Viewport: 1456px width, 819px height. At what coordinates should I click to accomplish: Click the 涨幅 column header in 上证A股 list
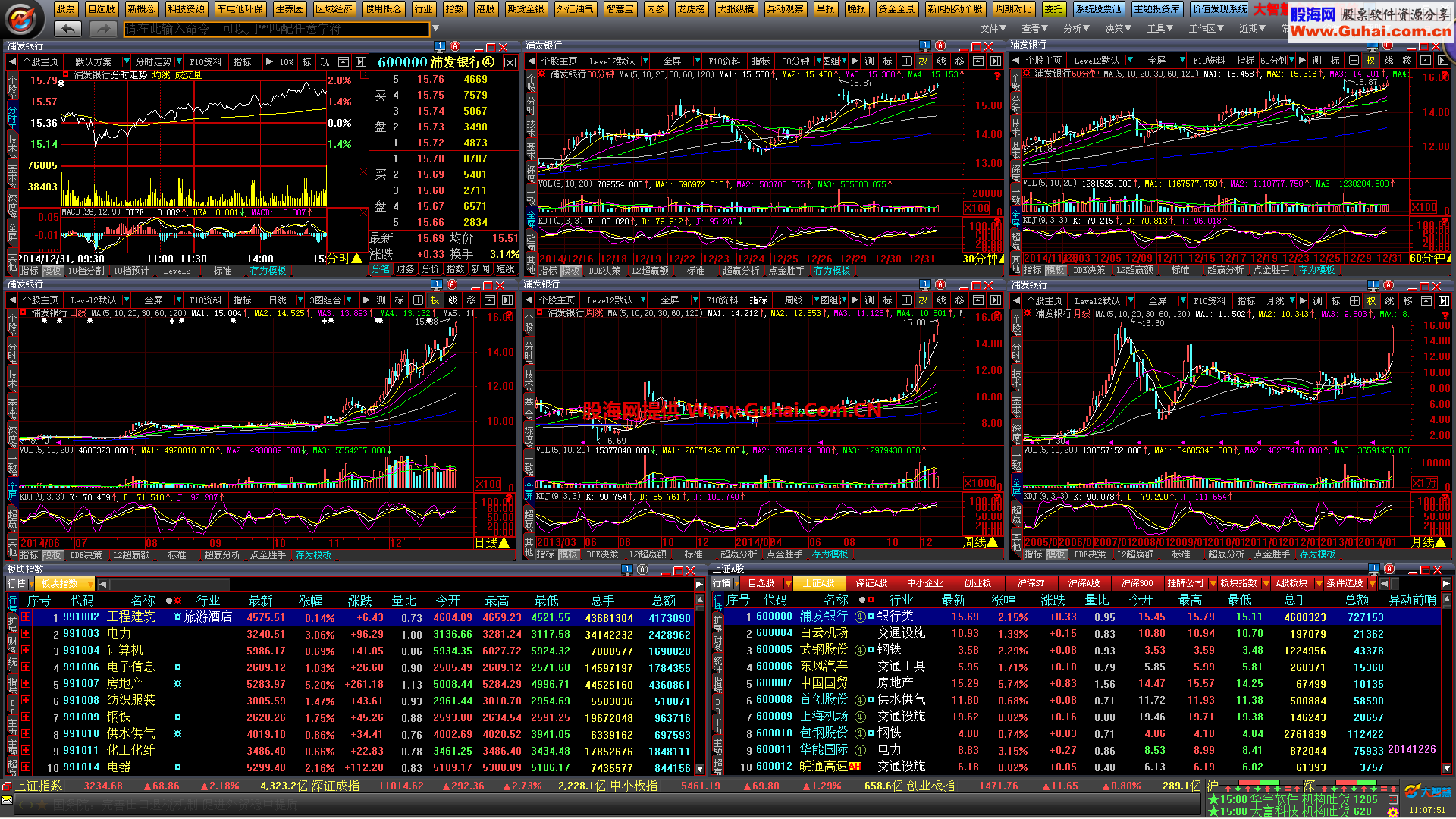(1004, 601)
